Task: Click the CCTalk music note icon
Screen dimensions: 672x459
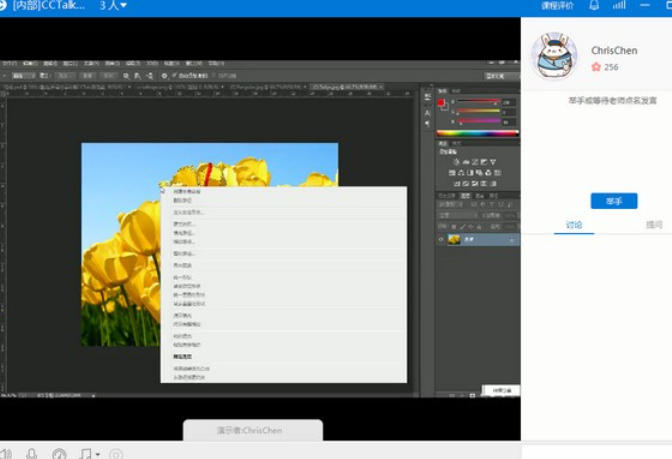Action: point(86,454)
